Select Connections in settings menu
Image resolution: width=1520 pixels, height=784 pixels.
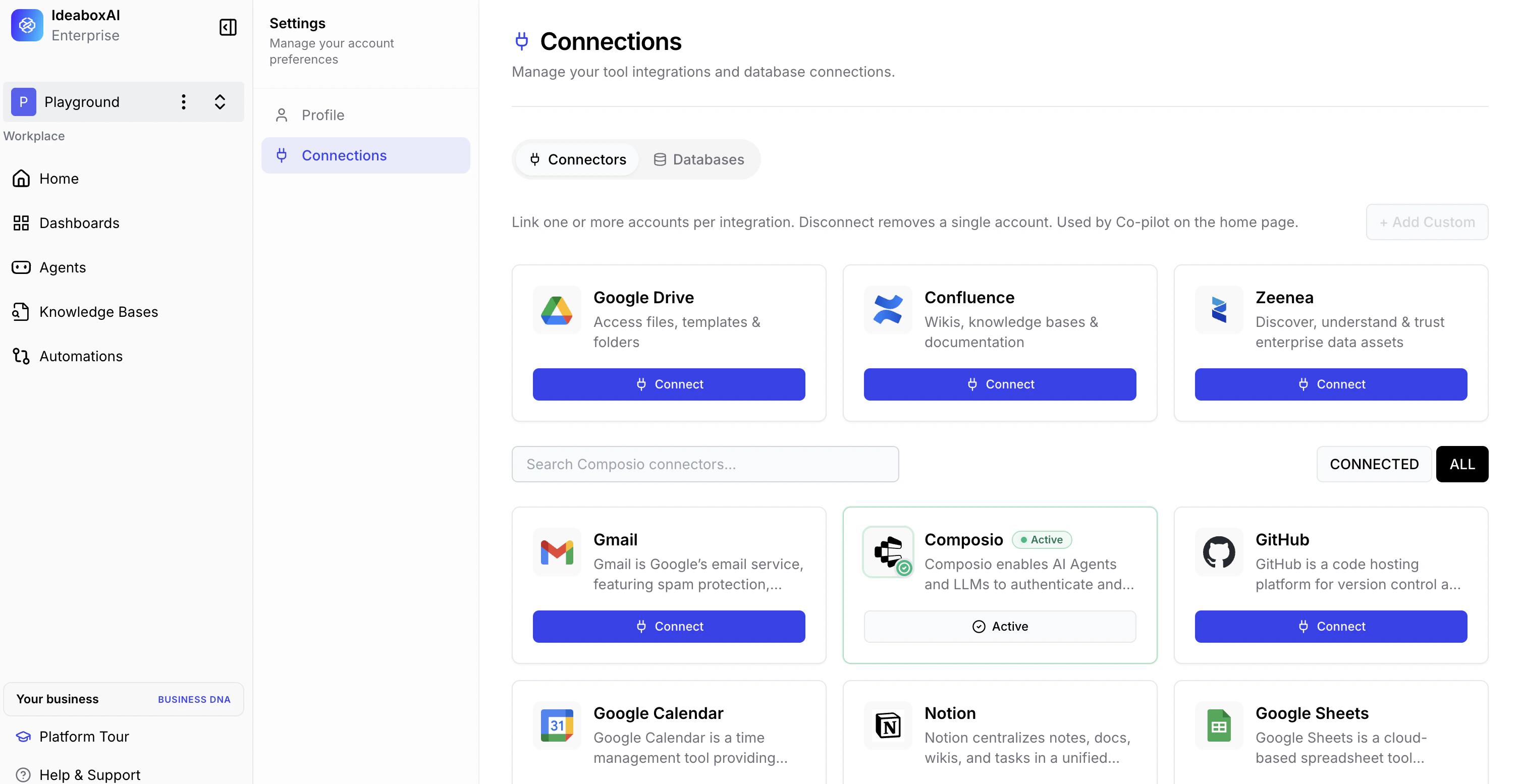tap(366, 156)
